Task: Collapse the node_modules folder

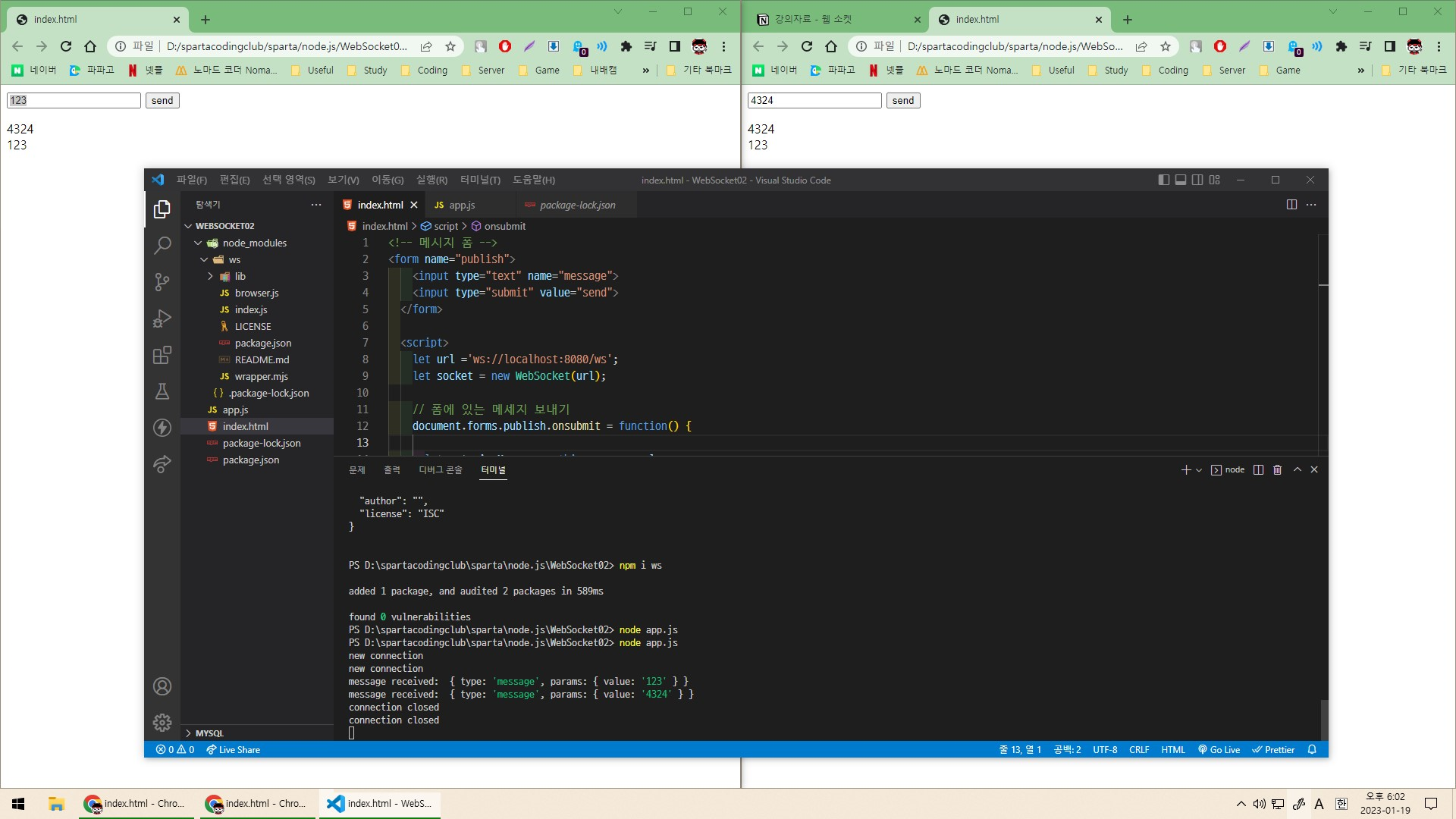Action: pyautogui.click(x=198, y=243)
